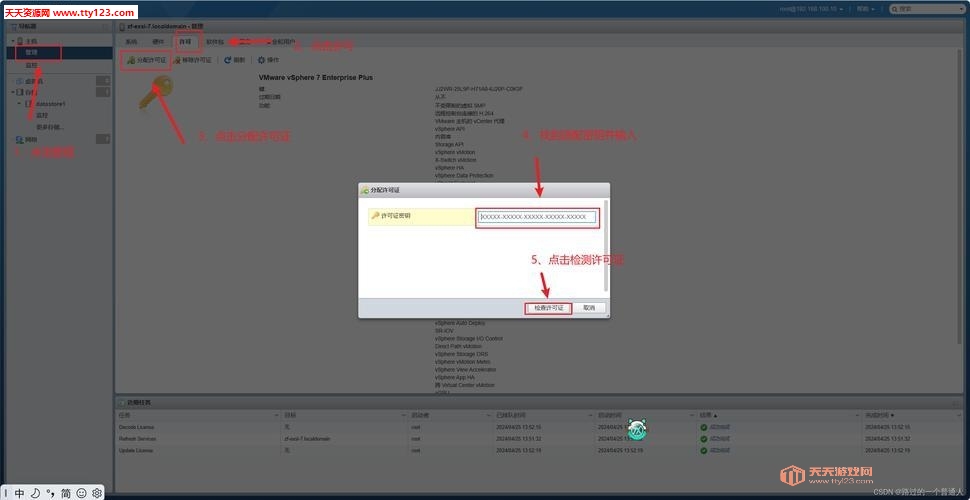
Task: Collapse the datastore1 tree node
Action: coord(20,104)
